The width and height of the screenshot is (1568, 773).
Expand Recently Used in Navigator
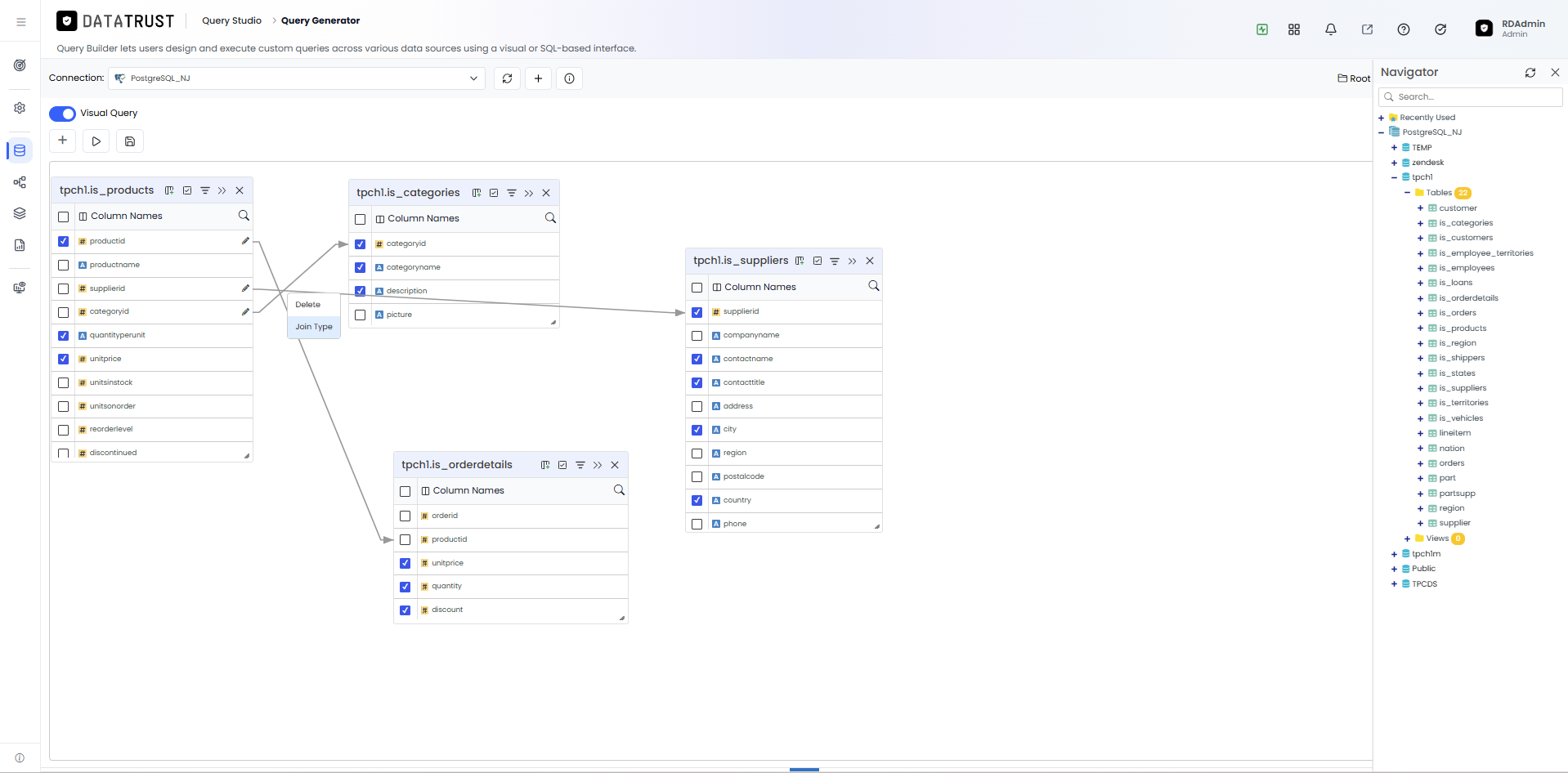tap(1382, 118)
